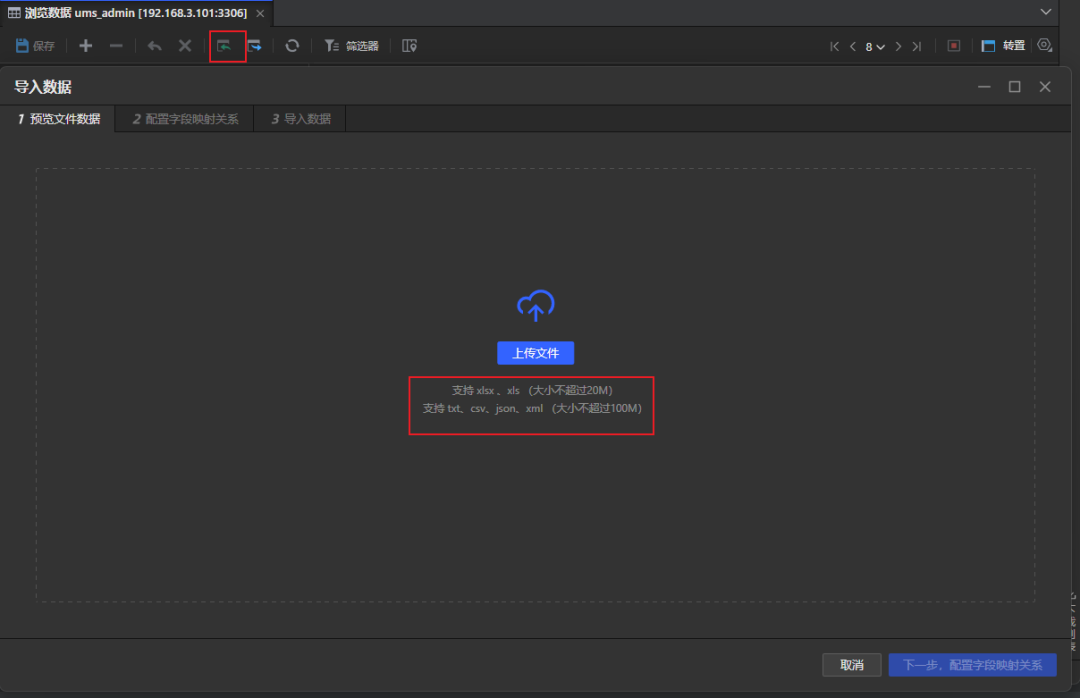The height and width of the screenshot is (698, 1080).
Task: Click the refresh data icon
Action: point(292,46)
